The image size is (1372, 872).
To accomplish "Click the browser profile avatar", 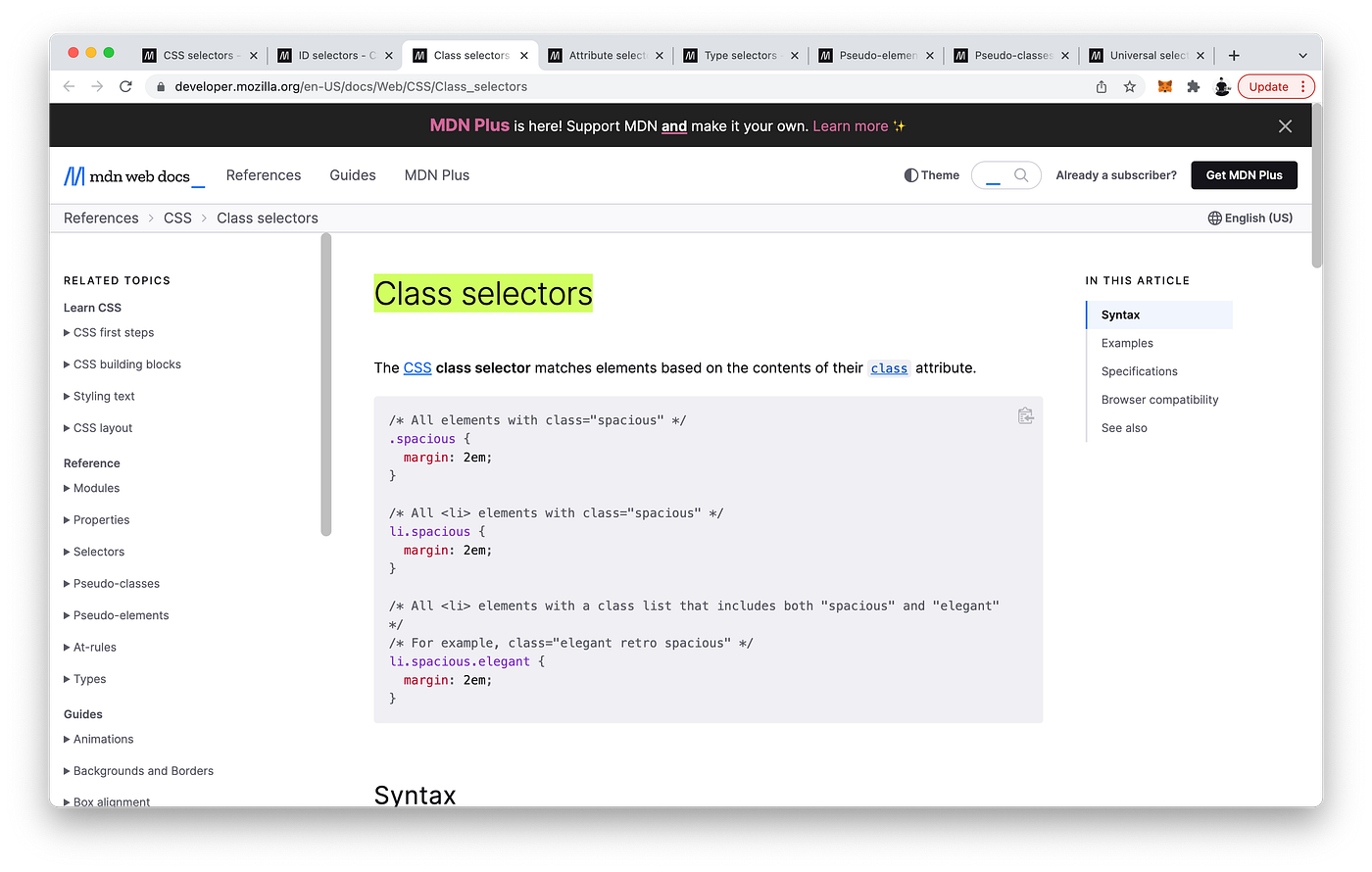I will 1222,86.
